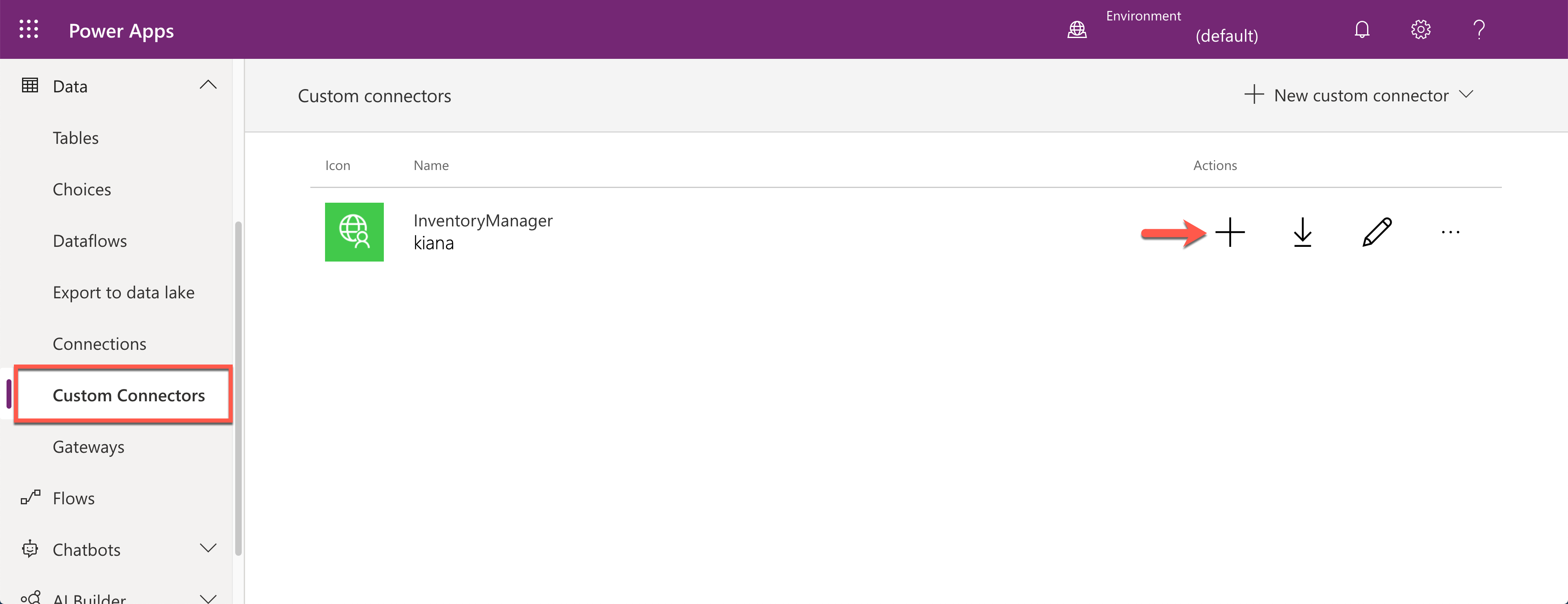Image resolution: width=1568 pixels, height=604 pixels.
Task: Click the Actions column header
Action: 1214,165
